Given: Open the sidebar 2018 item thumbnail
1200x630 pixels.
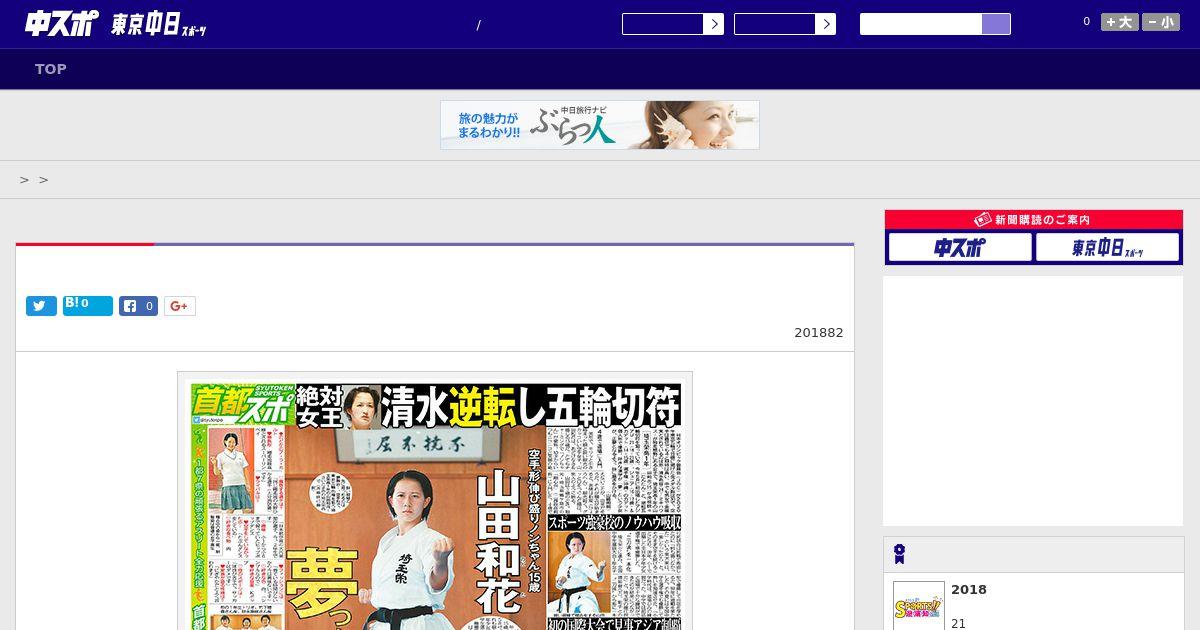Looking at the screenshot, I should click(x=919, y=605).
